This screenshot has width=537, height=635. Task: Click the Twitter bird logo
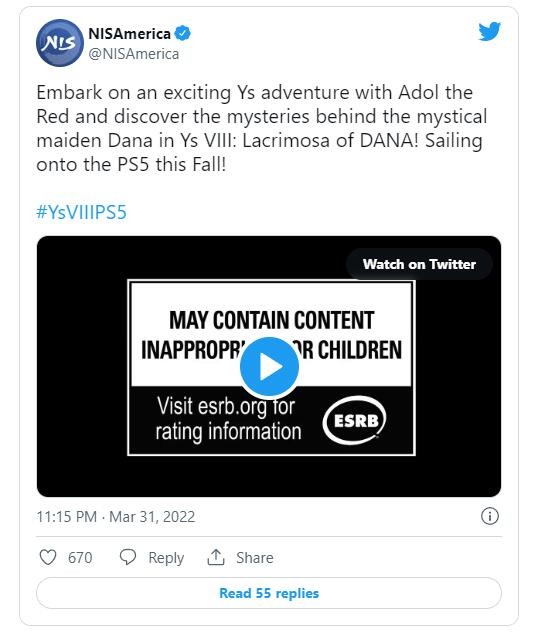(489, 32)
